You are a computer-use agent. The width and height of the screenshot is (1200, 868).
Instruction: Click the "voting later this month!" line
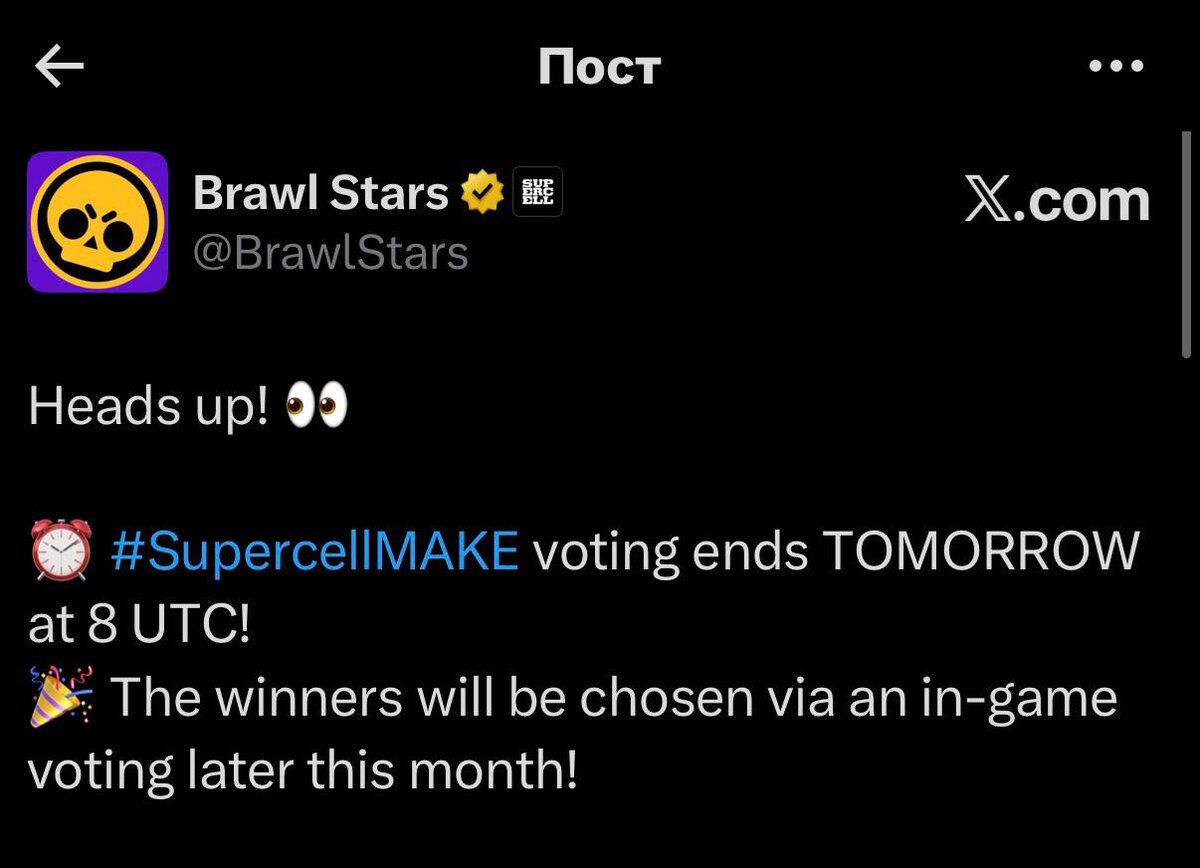pos(302,772)
